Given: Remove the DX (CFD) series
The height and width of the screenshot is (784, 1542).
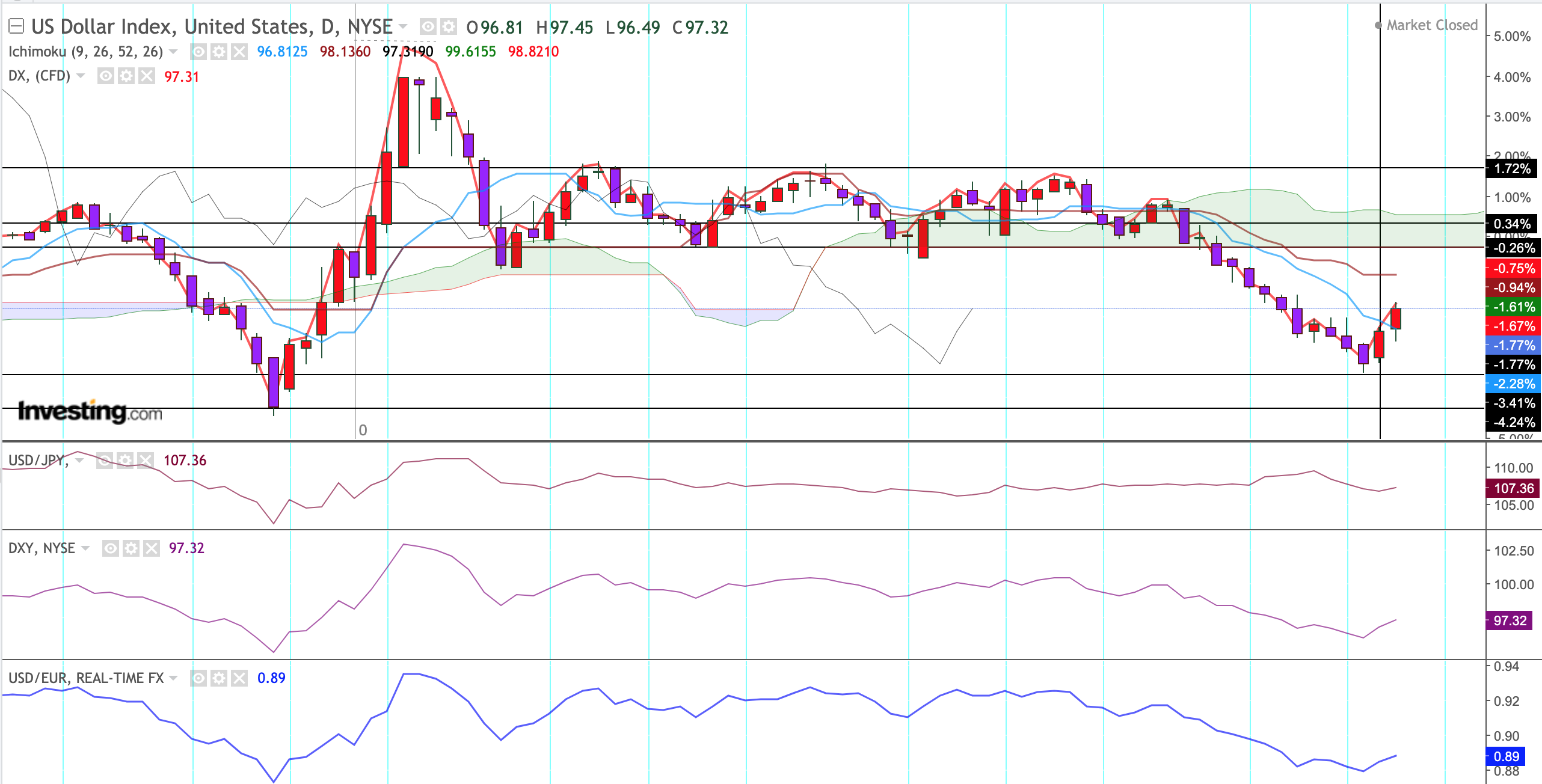Looking at the screenshot, I should pyautogui.click(x=147, y=76).
